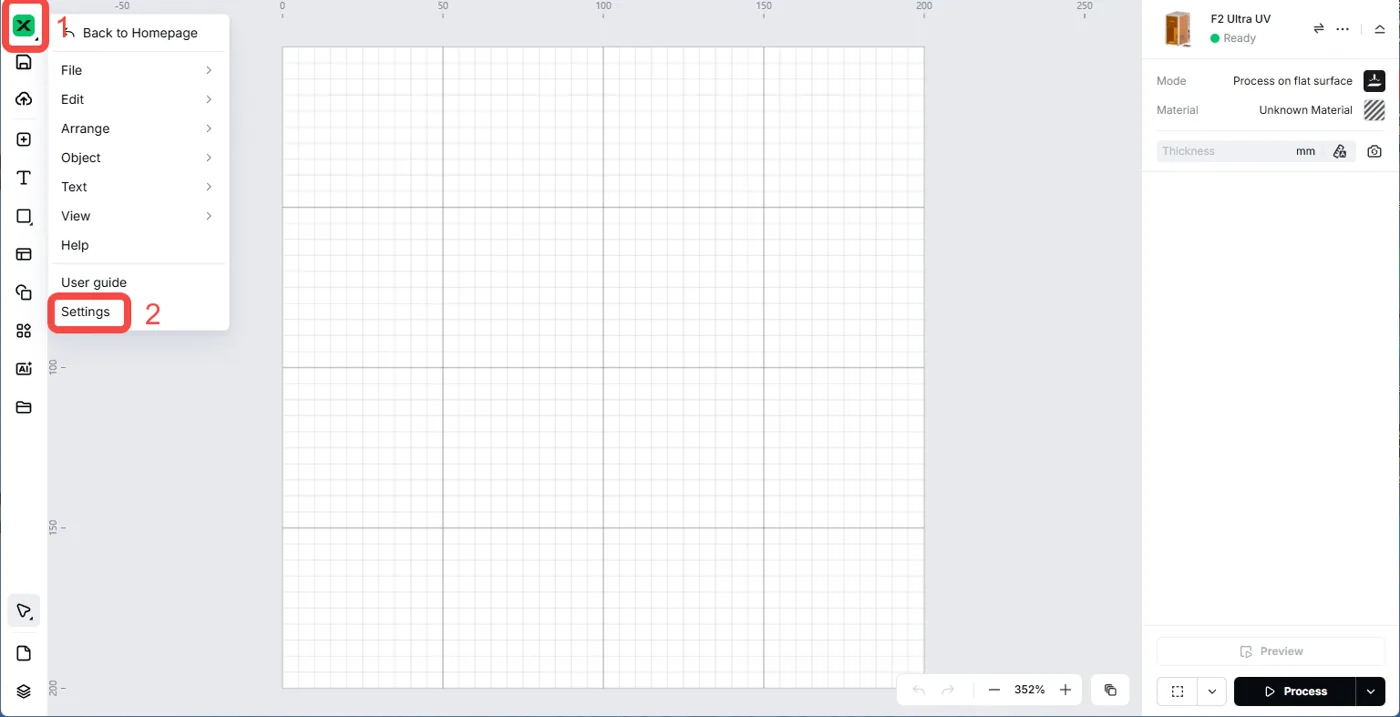1400x717 pixels.
Task: Open the AI image generation tool
Action: [x=24, y=369]
